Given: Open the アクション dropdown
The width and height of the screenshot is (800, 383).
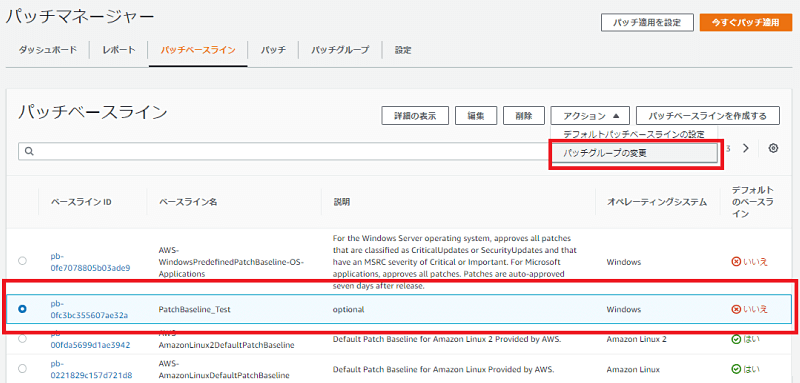Looking at the screenshot, I should coord(590,116).
